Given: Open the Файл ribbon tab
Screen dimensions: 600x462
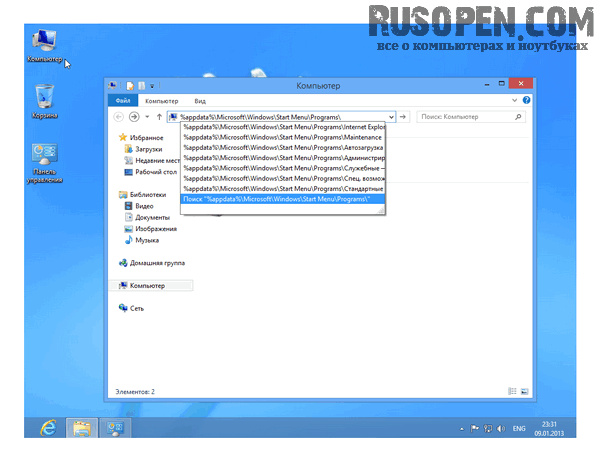Looking at the screenshot, I should (123, 101).
